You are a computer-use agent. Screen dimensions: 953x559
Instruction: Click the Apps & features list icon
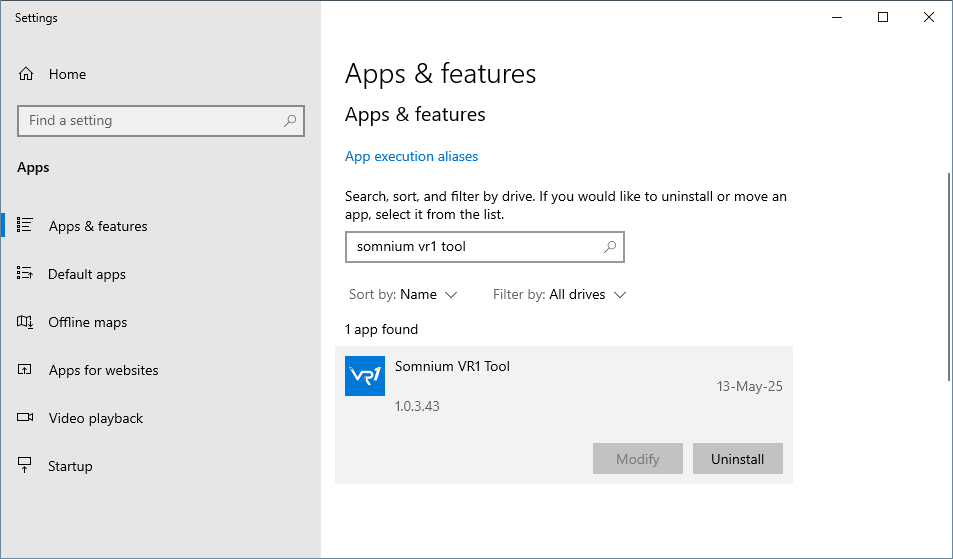(24, 225)
